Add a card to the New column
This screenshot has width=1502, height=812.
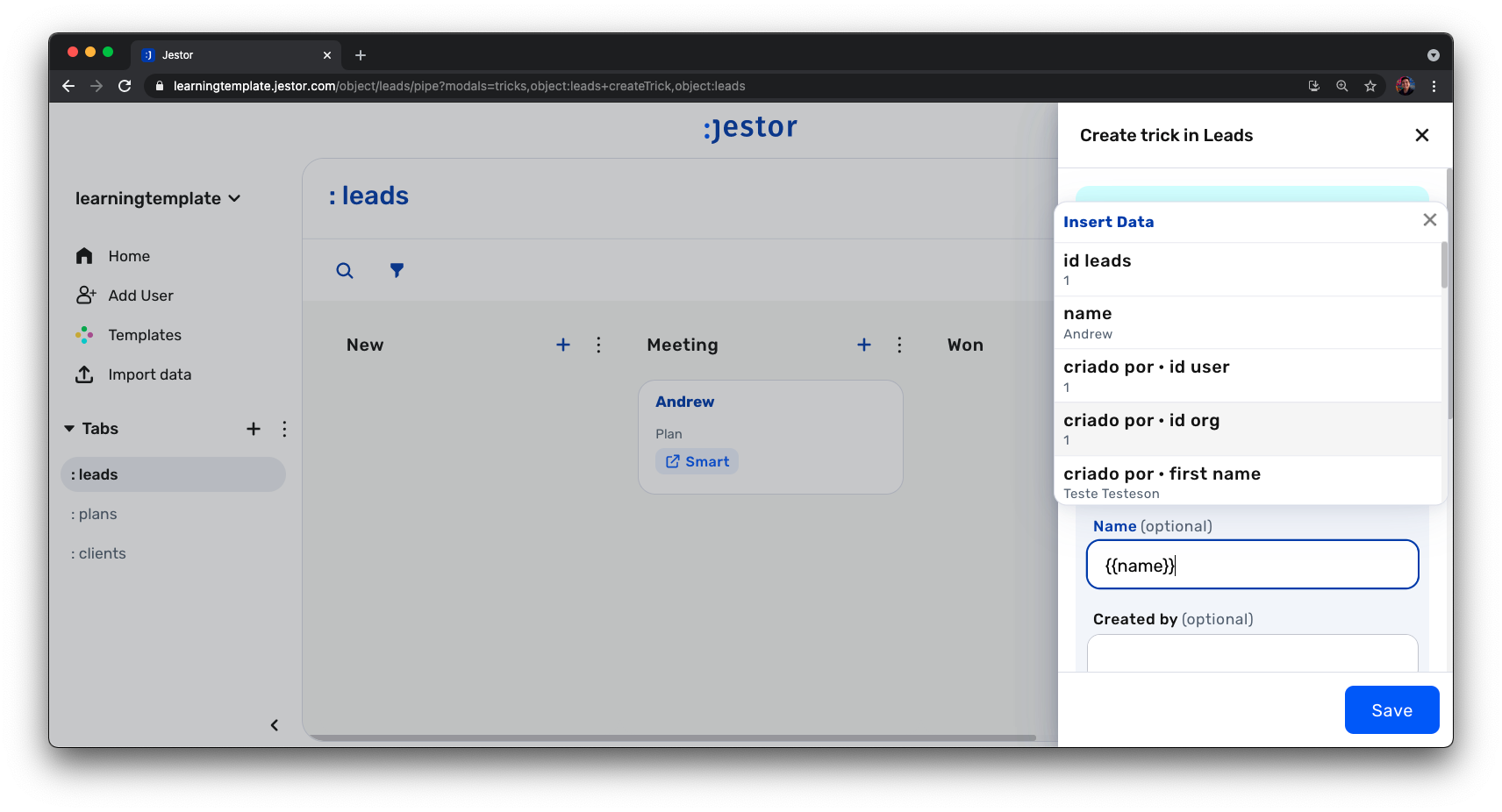tap(563, 345)
